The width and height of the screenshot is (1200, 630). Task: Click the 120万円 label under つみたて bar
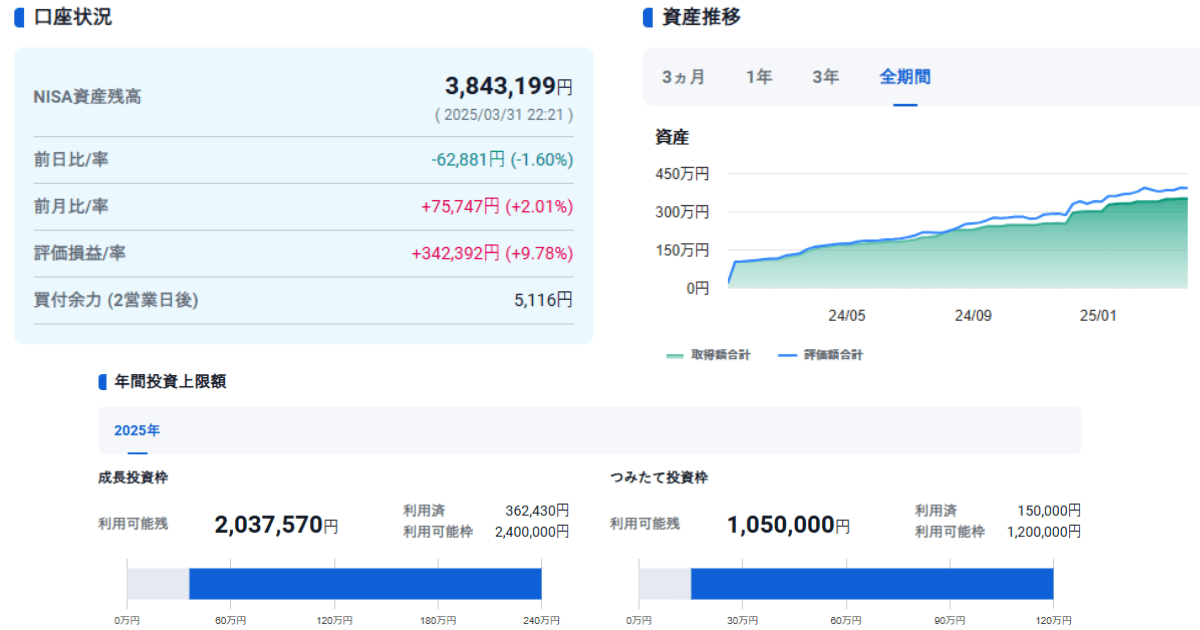[1054, 621]
